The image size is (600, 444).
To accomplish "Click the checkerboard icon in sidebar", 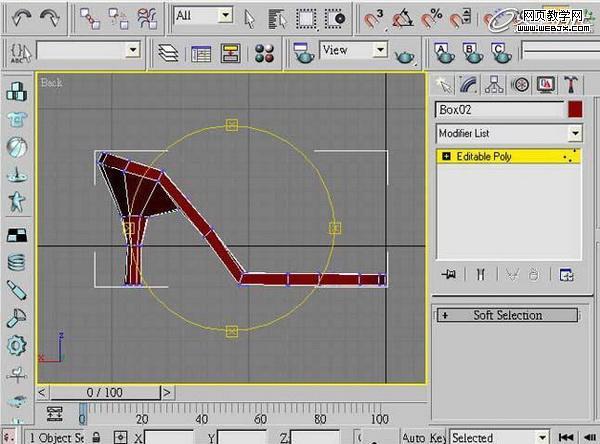I will point(17,235).
